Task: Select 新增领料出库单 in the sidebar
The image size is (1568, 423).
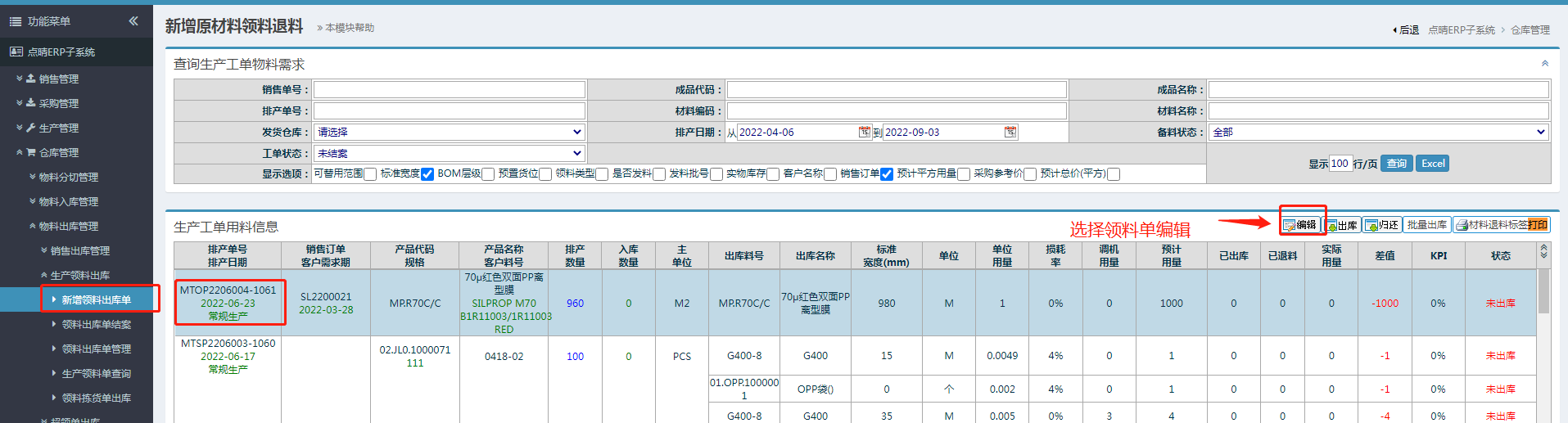Action: (x=96, y=300)
